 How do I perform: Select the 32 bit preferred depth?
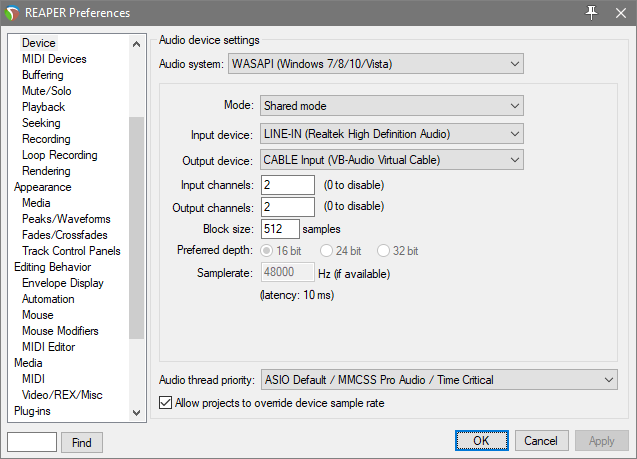385,250
